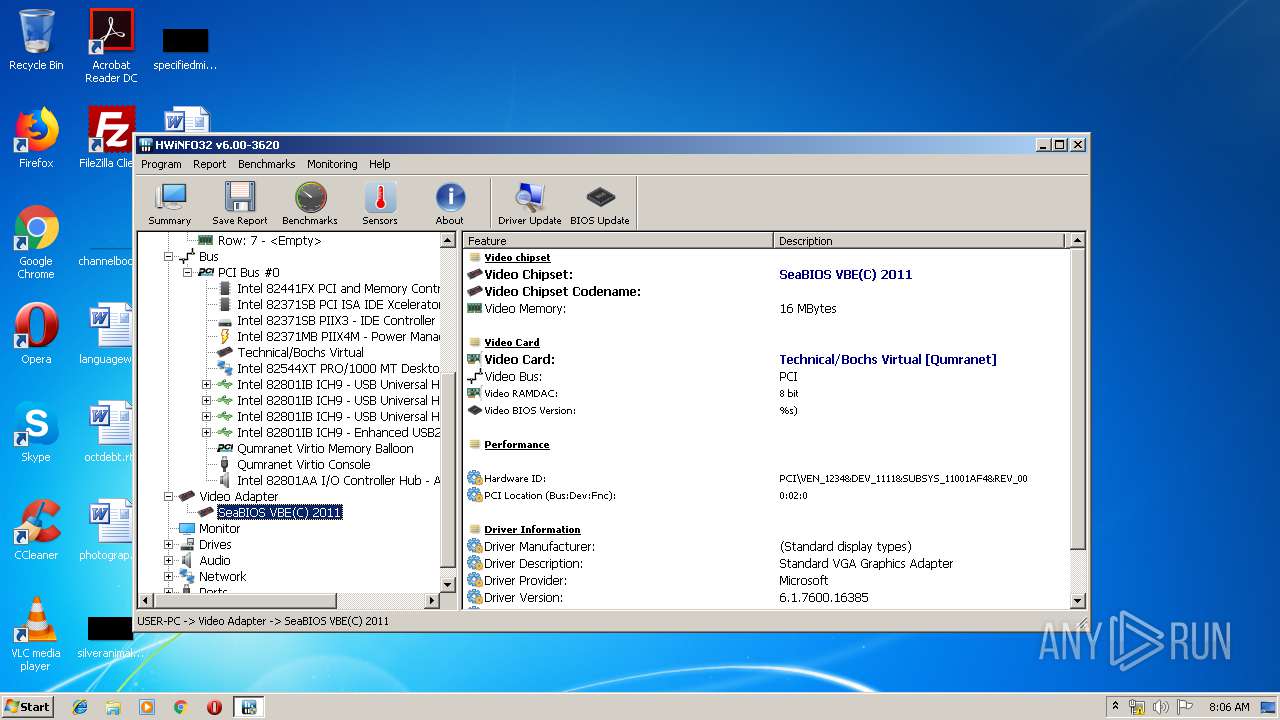Viewport: 1280px width, 720px height.
Task: Open Firefox desktop shortcut
Action: pos(36,138)
